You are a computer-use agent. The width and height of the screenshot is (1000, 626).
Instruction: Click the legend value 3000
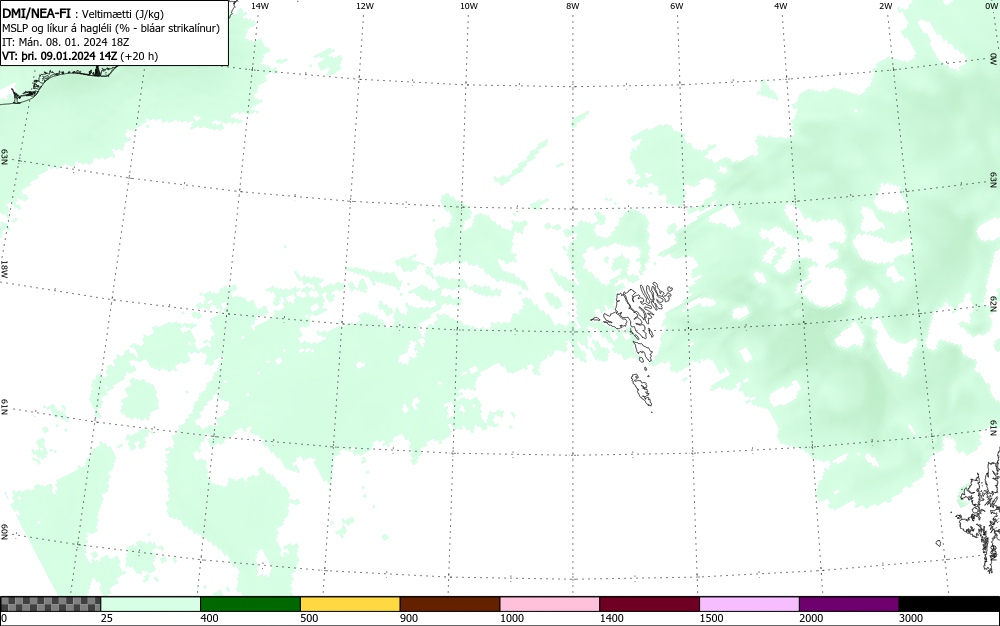click(911, 618)
